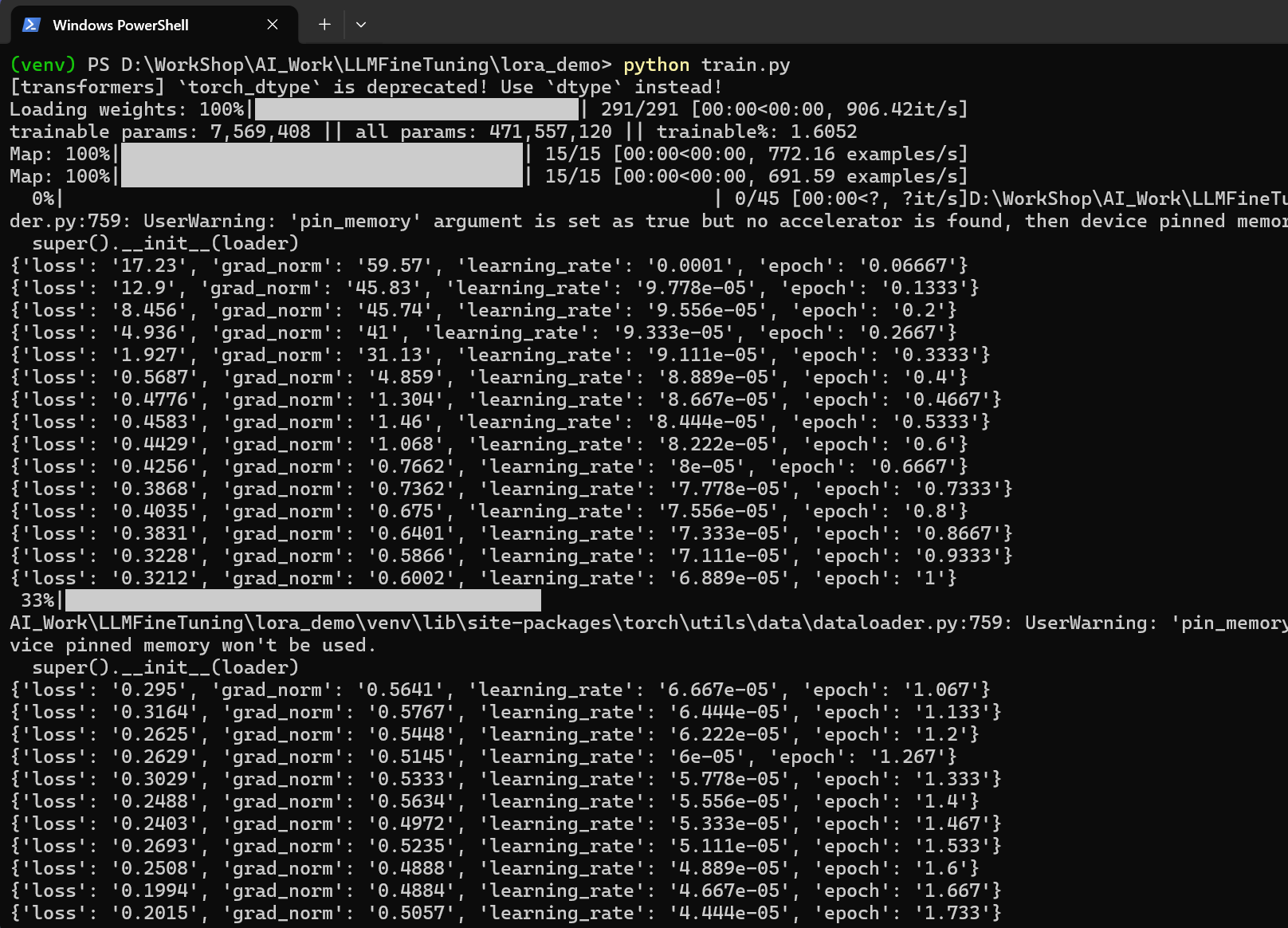Screen dimensions: 1288x928
Task: Click the line with loss '0.2693'
Action: [506, 846]
